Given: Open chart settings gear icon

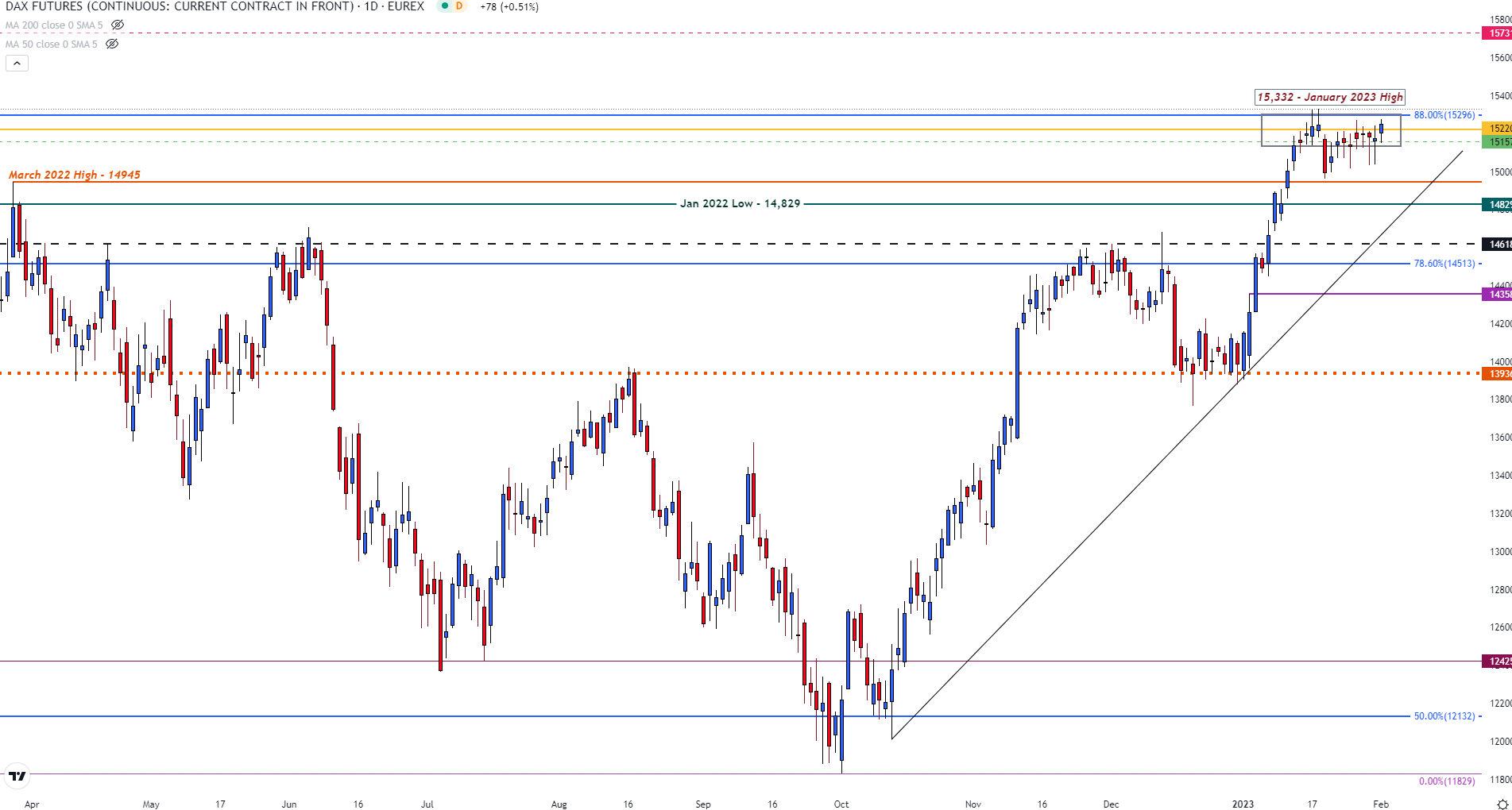Looking at the screenshot, I should click(x=1502, y=804).
